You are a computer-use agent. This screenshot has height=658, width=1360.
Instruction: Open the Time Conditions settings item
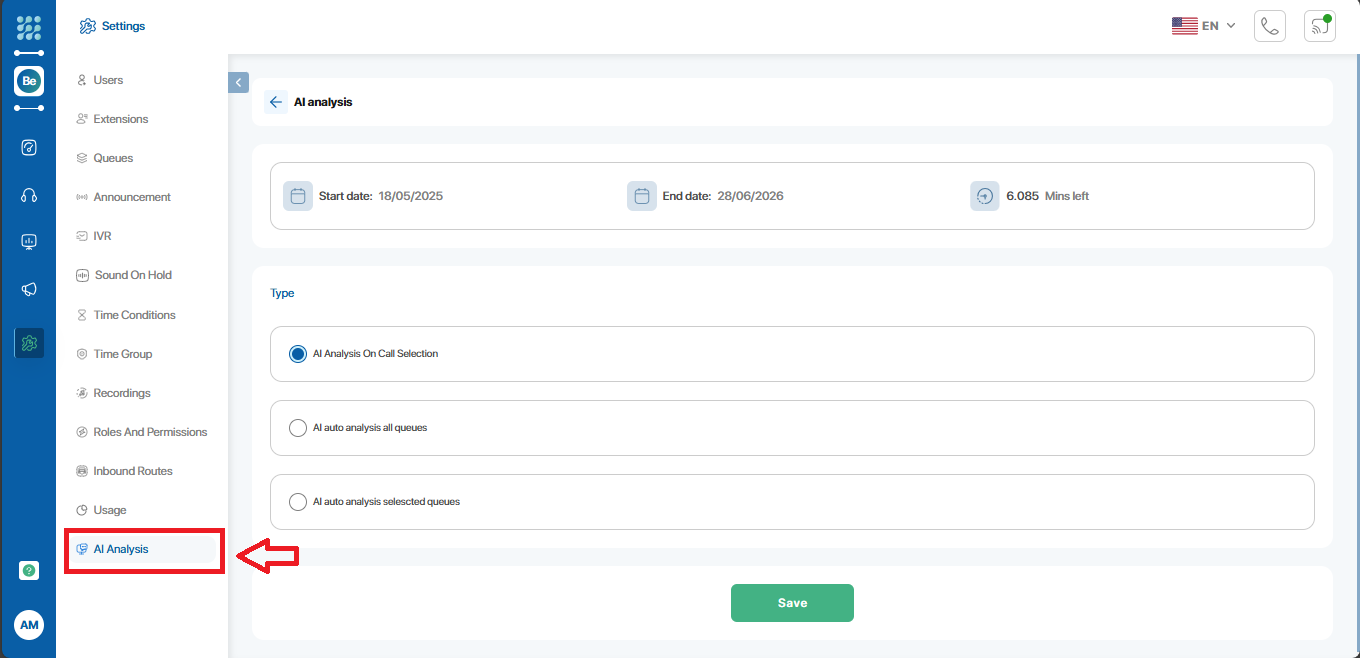pyautogui.click(x=134, y=315)
